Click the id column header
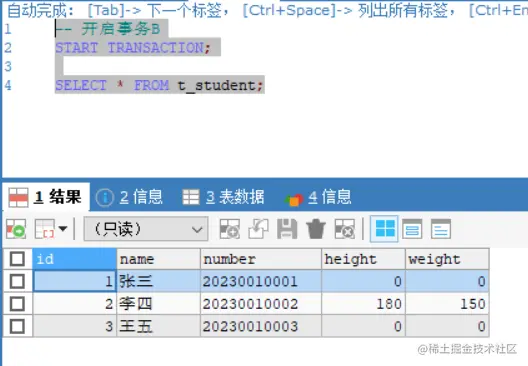Image resolution: width=528 pixels, height=366 pixels. 74,259
